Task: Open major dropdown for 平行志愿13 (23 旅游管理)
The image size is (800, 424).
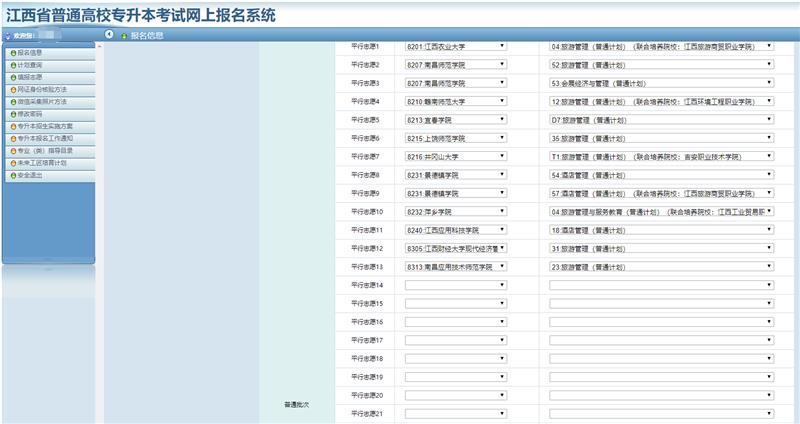Action: coord(662,267)
